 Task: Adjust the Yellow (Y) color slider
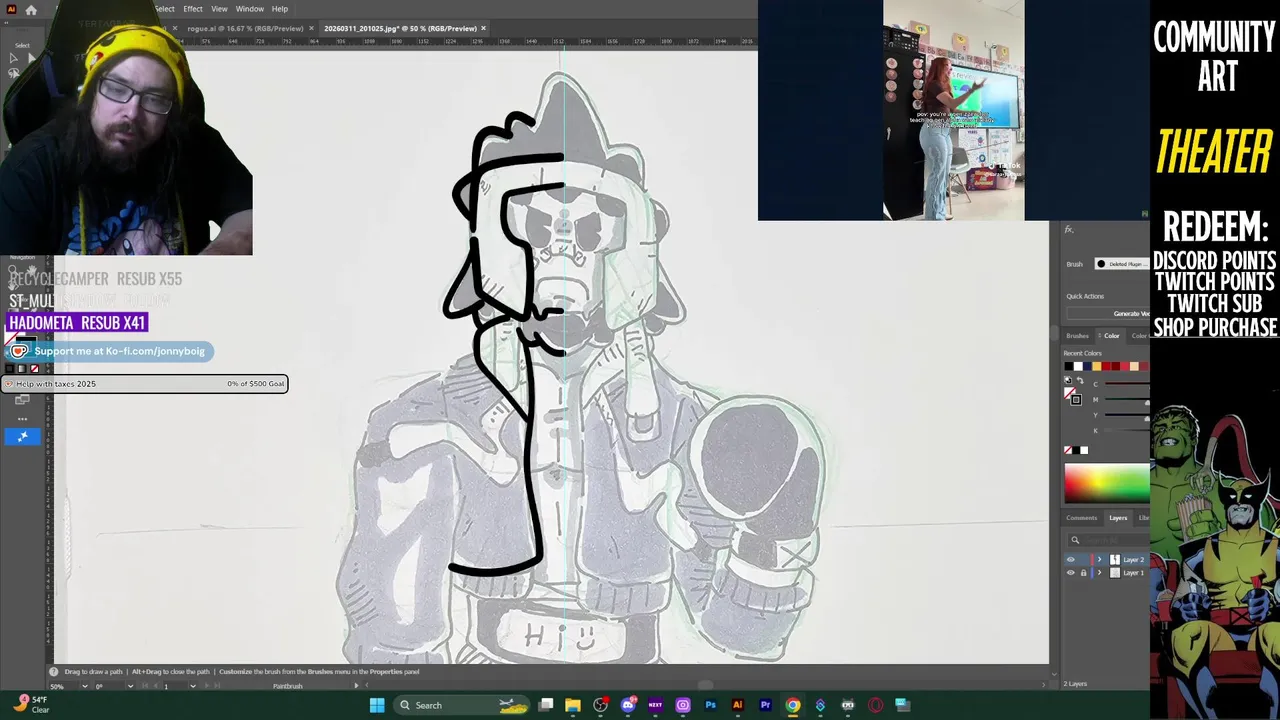click(x=1125, y=415)
